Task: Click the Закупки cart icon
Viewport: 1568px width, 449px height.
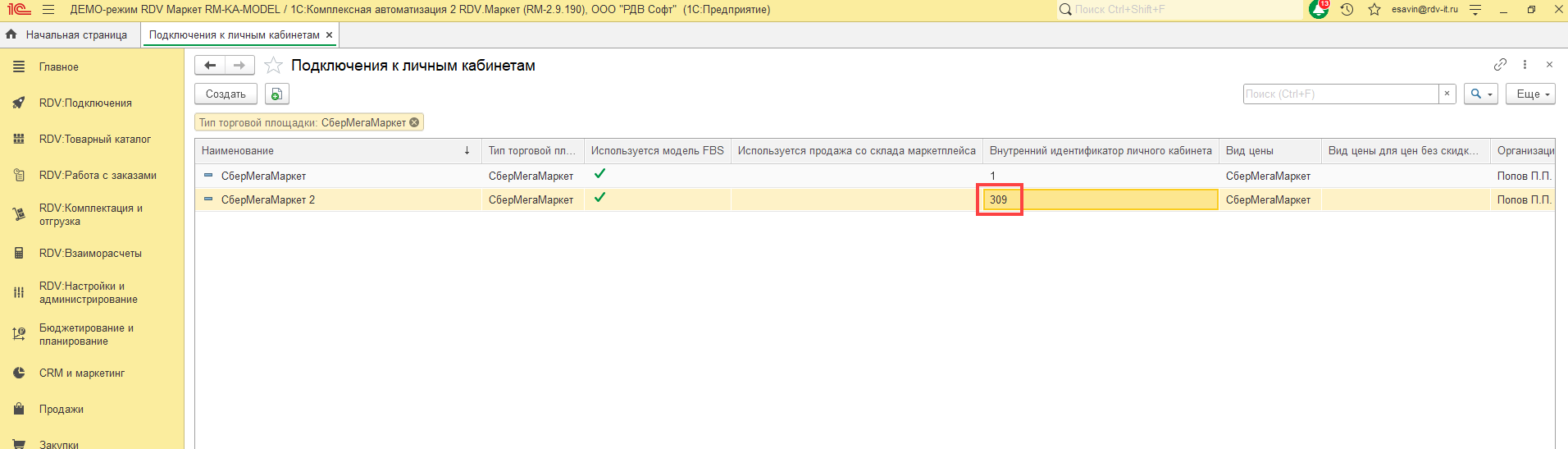Action: (19, 444)
